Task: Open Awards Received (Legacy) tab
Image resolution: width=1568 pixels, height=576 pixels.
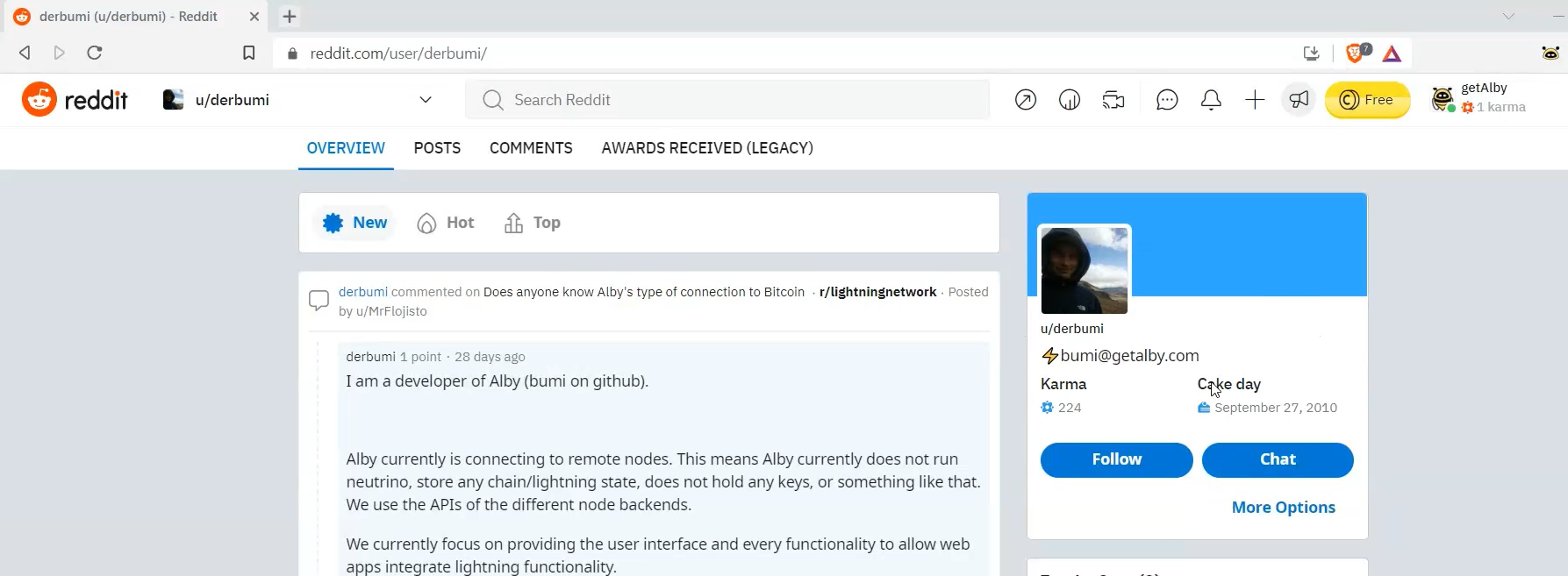Action: click(707, 148)
